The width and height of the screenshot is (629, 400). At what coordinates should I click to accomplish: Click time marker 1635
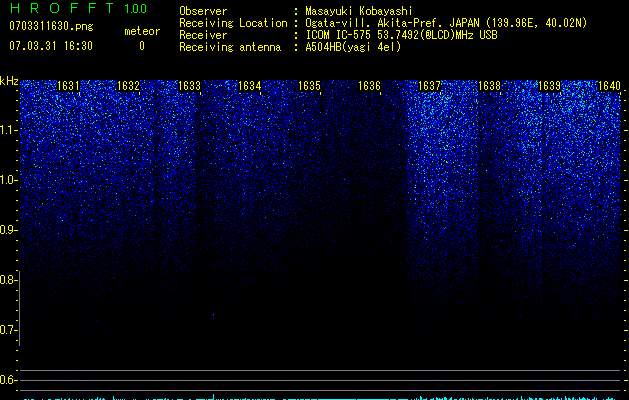309,85
